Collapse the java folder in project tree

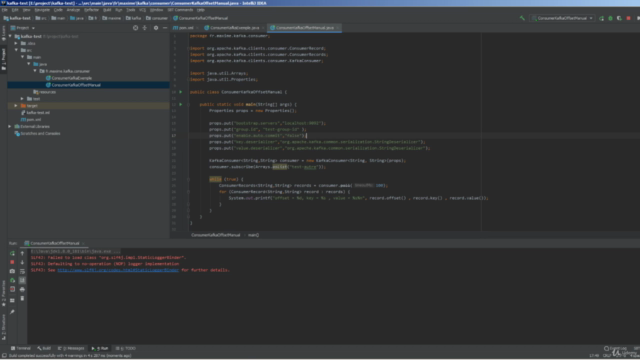click(29, 64)
